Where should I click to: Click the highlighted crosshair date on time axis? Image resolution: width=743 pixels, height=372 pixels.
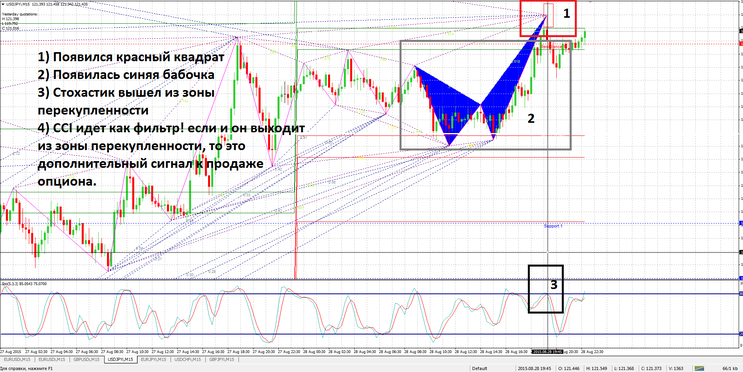click(547, 352)
